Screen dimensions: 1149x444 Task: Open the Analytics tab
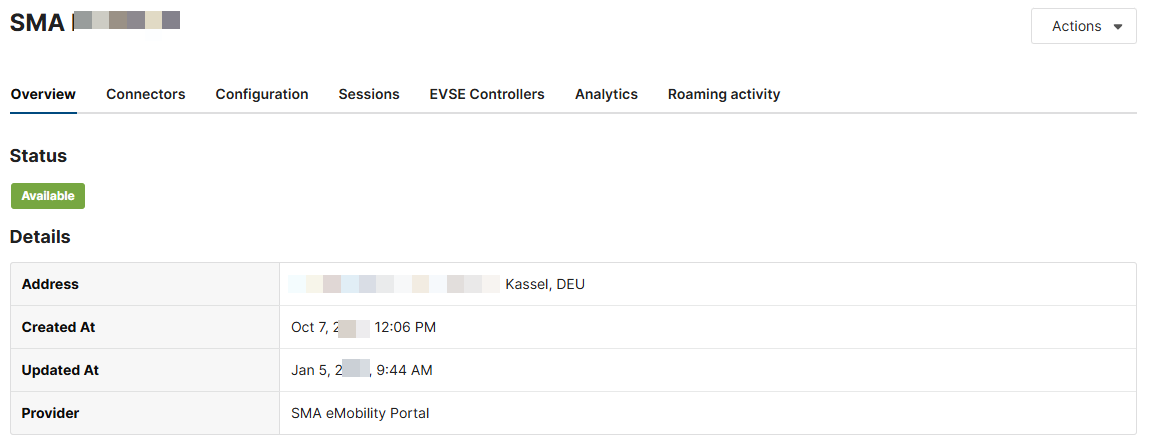pyautogui.click(x=606, y=94)
